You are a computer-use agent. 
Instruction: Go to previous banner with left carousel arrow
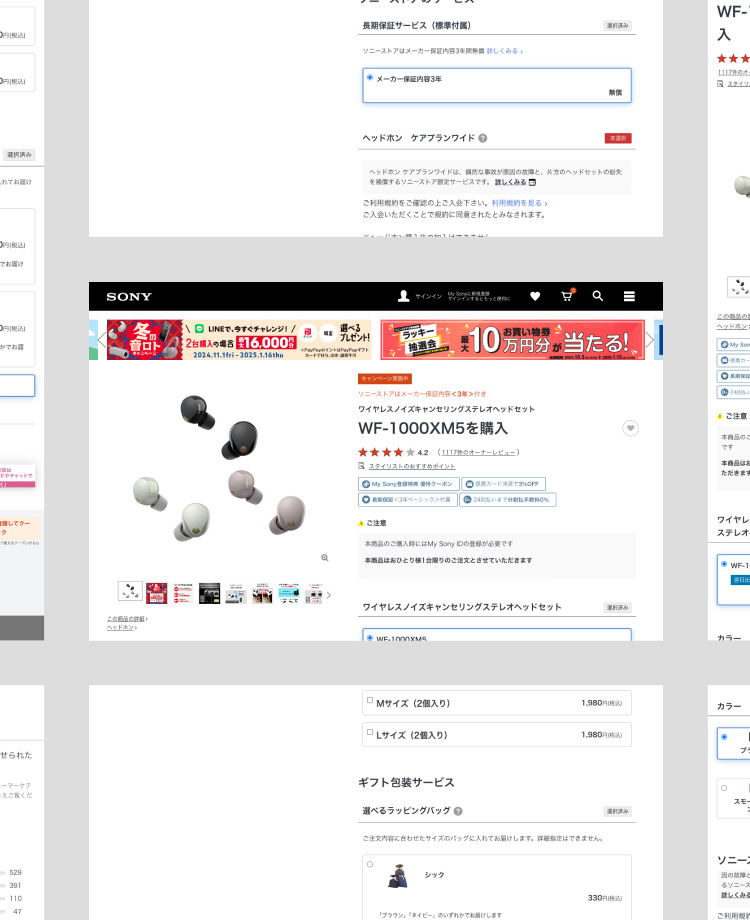pyautogui.click(x=101, y=340)
